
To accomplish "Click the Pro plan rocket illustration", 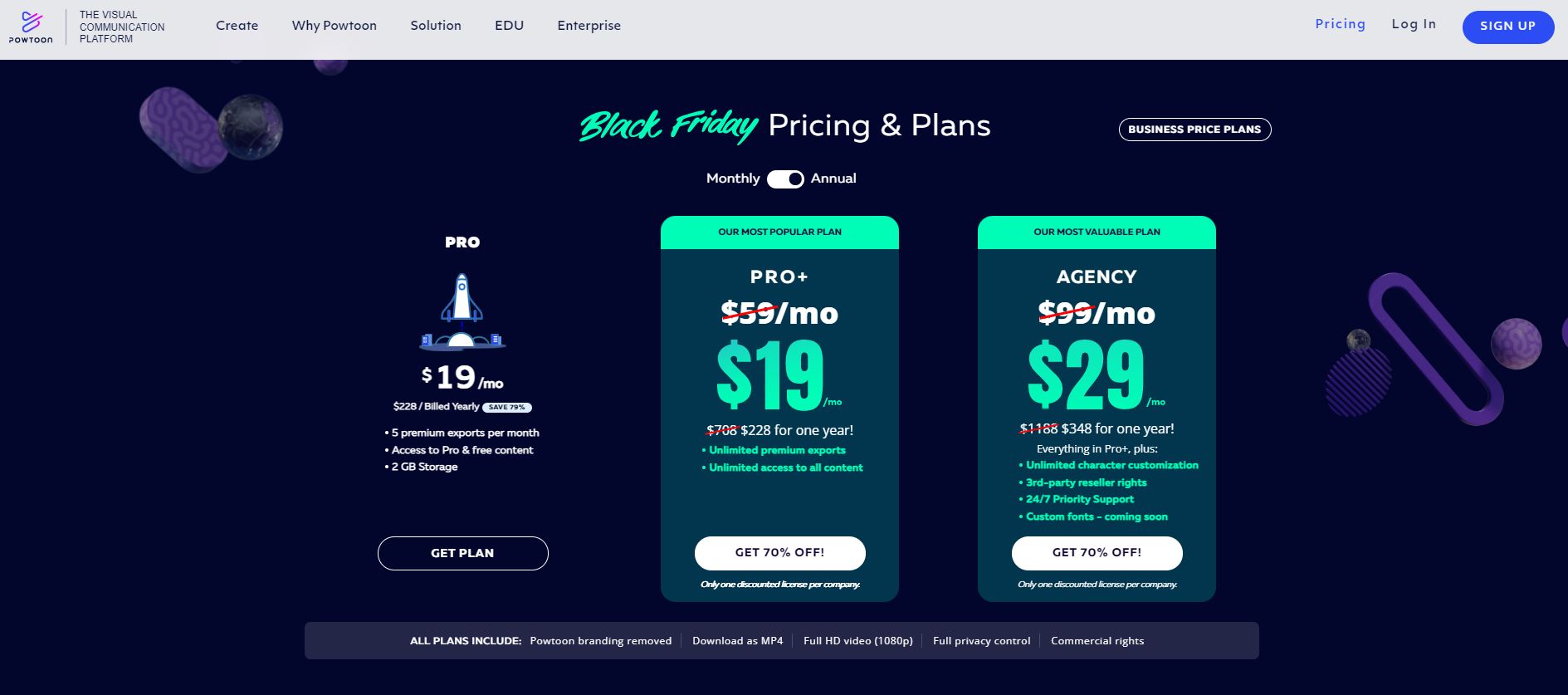I will coord(462,311).
